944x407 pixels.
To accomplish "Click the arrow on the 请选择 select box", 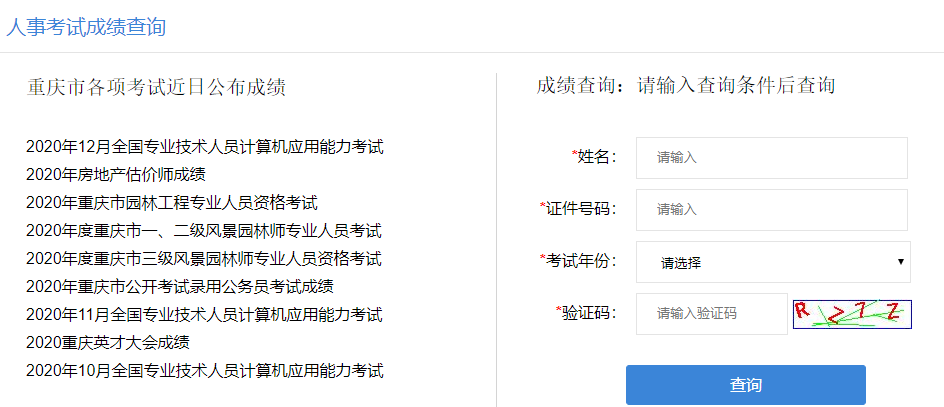I will click(901, 263).
